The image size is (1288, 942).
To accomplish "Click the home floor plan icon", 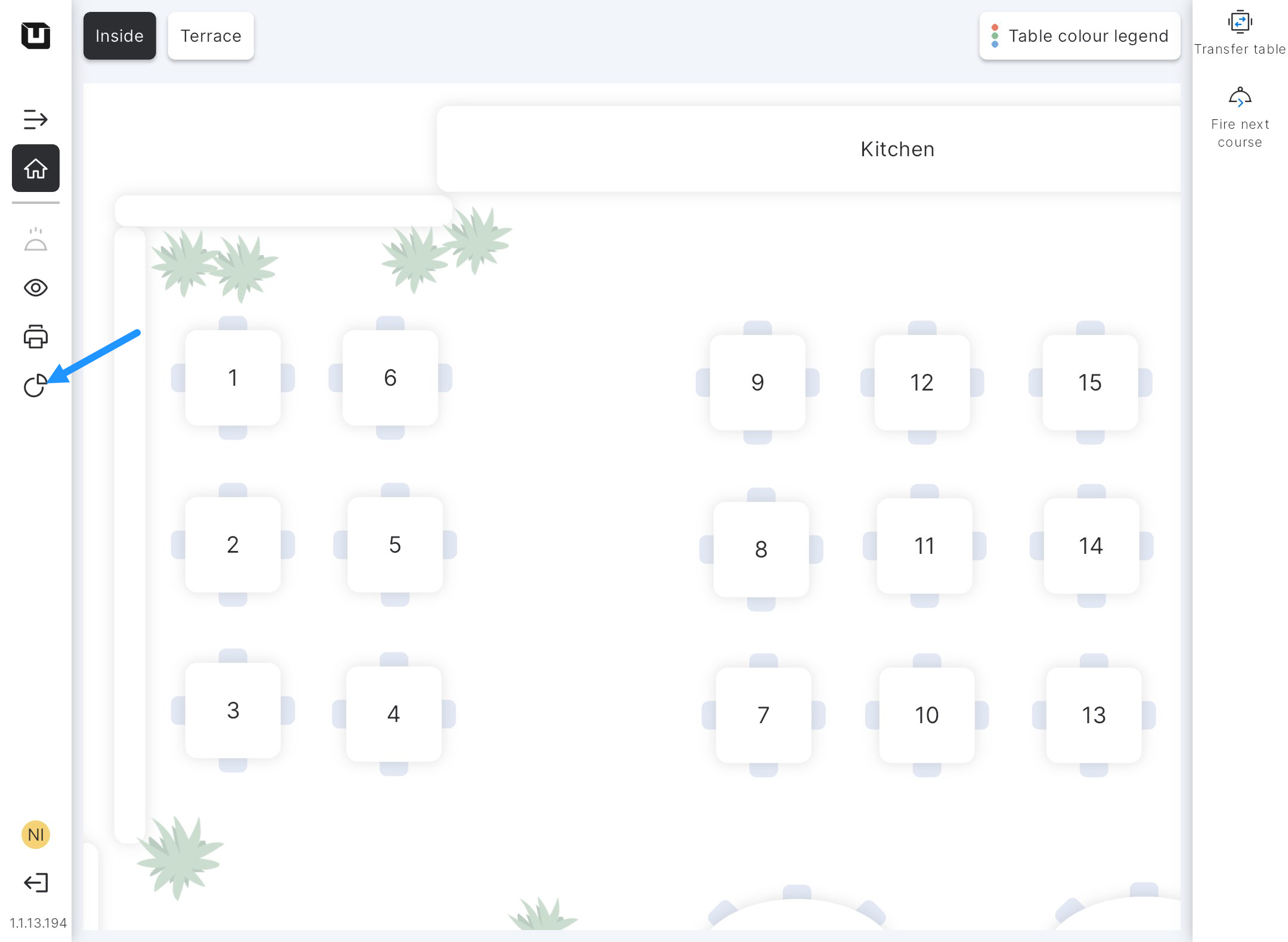I will pos(36,168).
